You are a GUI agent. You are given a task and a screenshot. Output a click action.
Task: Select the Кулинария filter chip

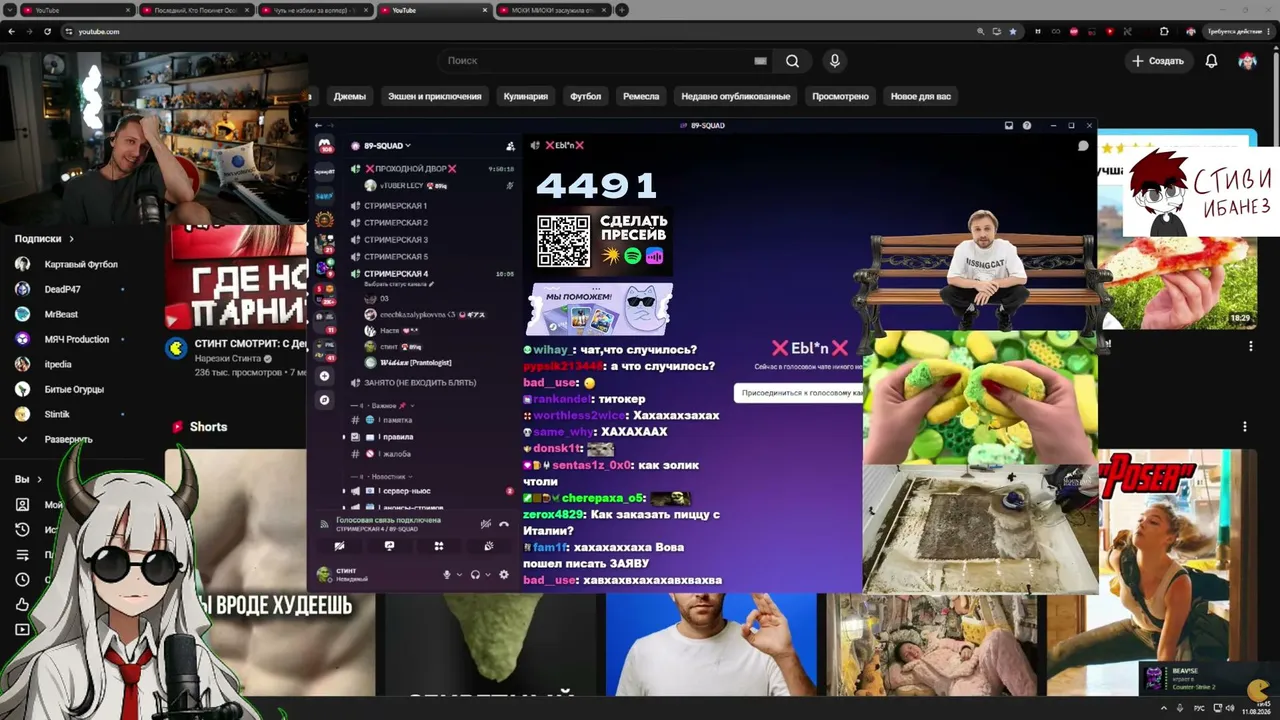[526, 96]
